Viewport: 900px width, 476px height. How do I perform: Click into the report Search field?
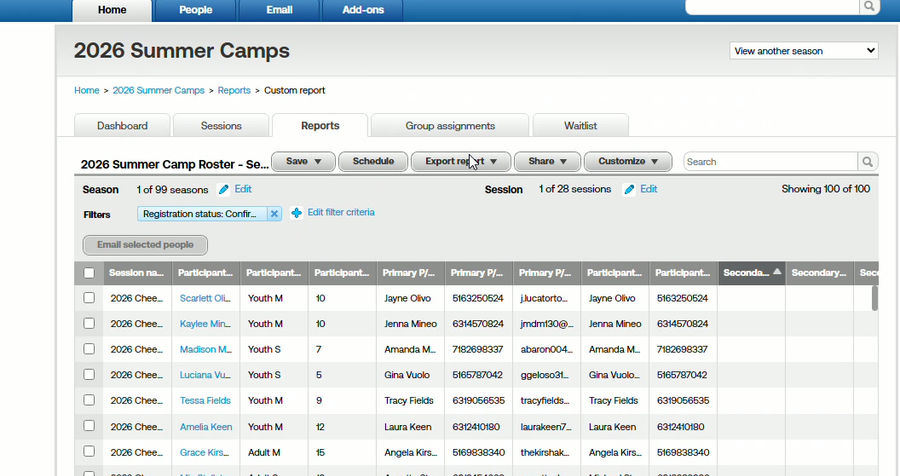(770, 162)
